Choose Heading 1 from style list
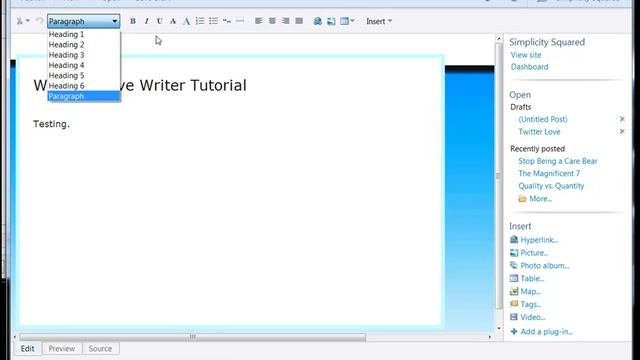This screenshot has height=360, width=640. tap(84, 34)
